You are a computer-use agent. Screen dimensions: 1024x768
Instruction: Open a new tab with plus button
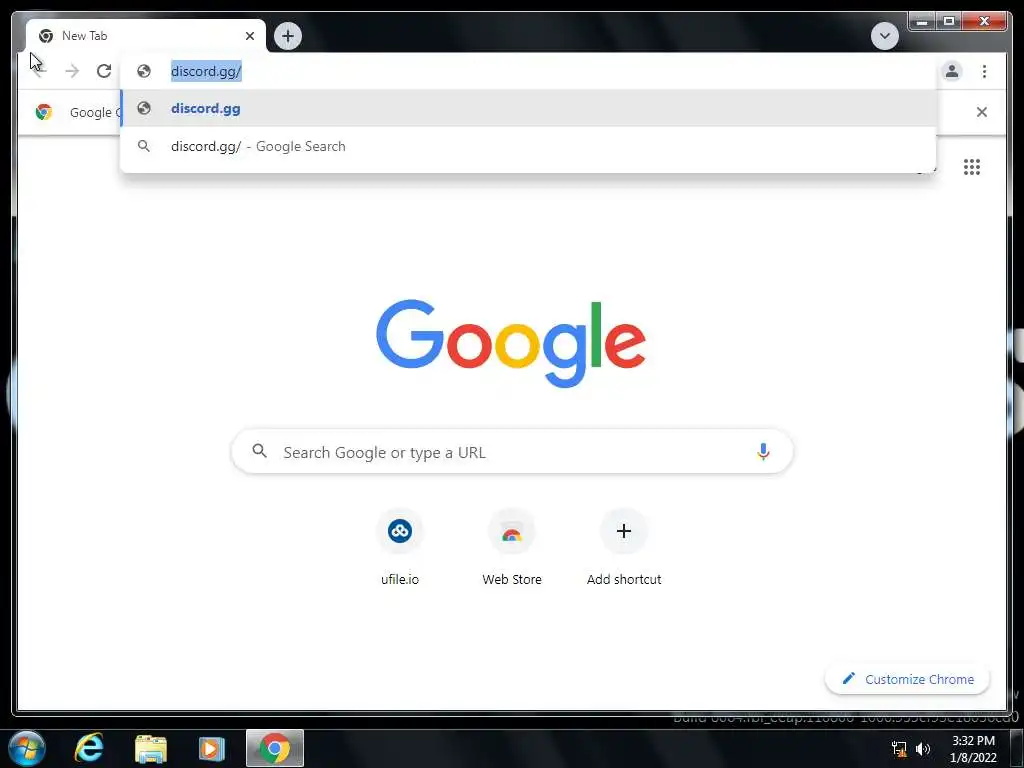[x=288, y=36]
